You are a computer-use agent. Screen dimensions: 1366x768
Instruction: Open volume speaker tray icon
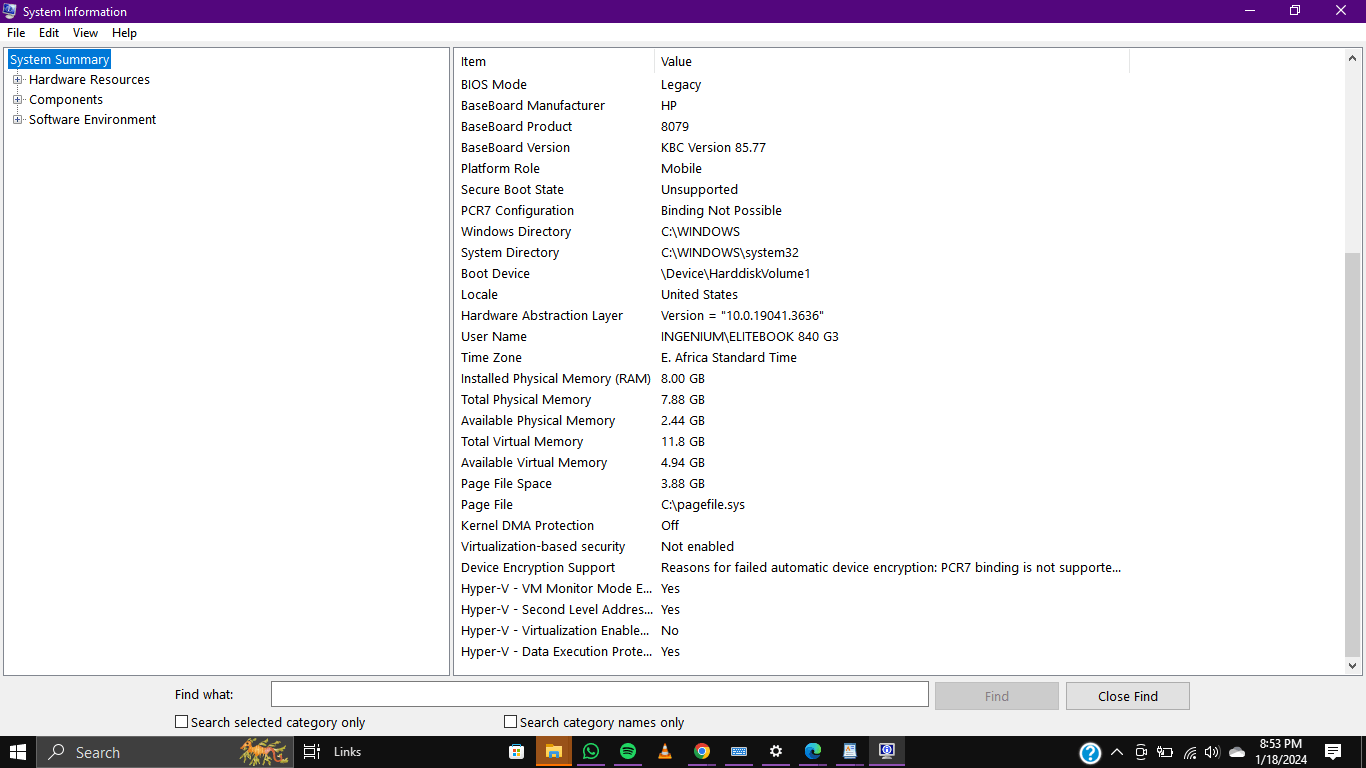pos(1212,752)
